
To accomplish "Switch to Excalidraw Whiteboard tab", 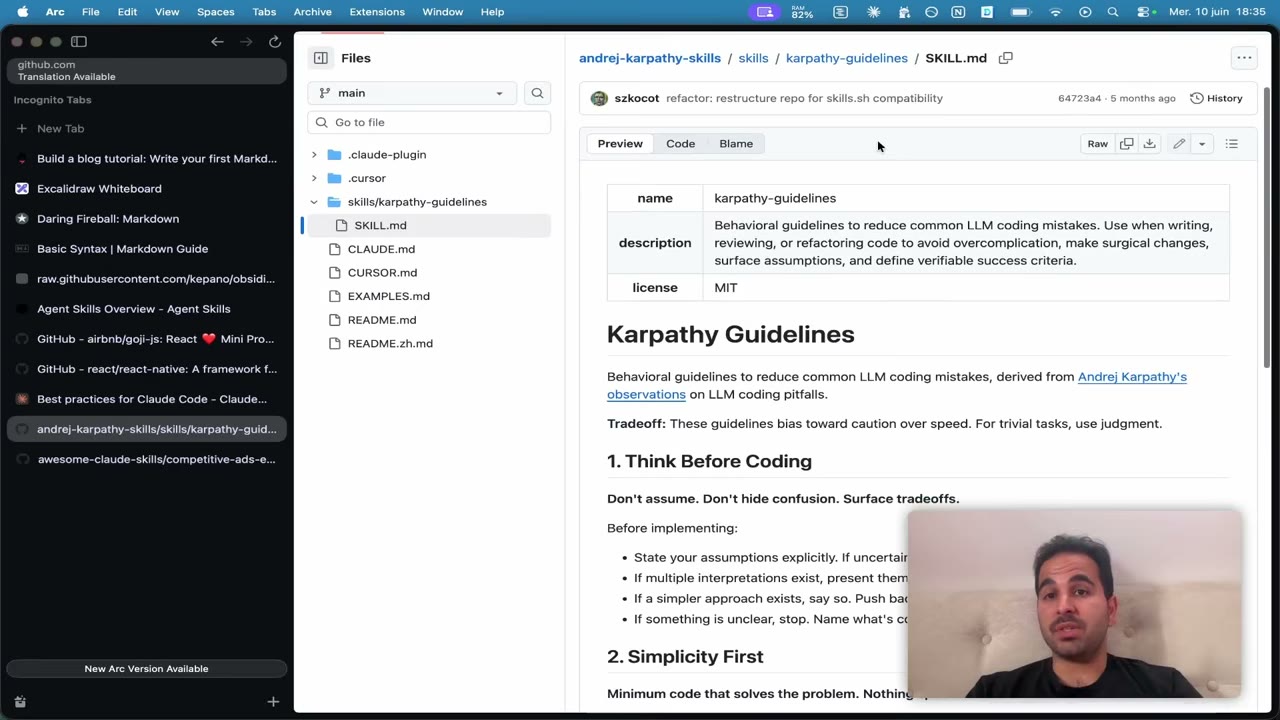I will 146,188.
